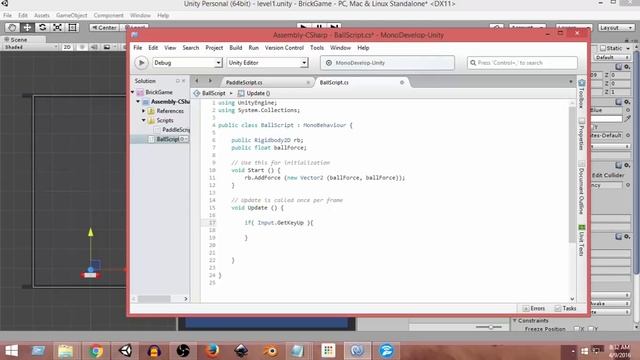Open the MonoDevelop Tools menu
The width and height of the screenshot is (640, 360).
[317, 48]
